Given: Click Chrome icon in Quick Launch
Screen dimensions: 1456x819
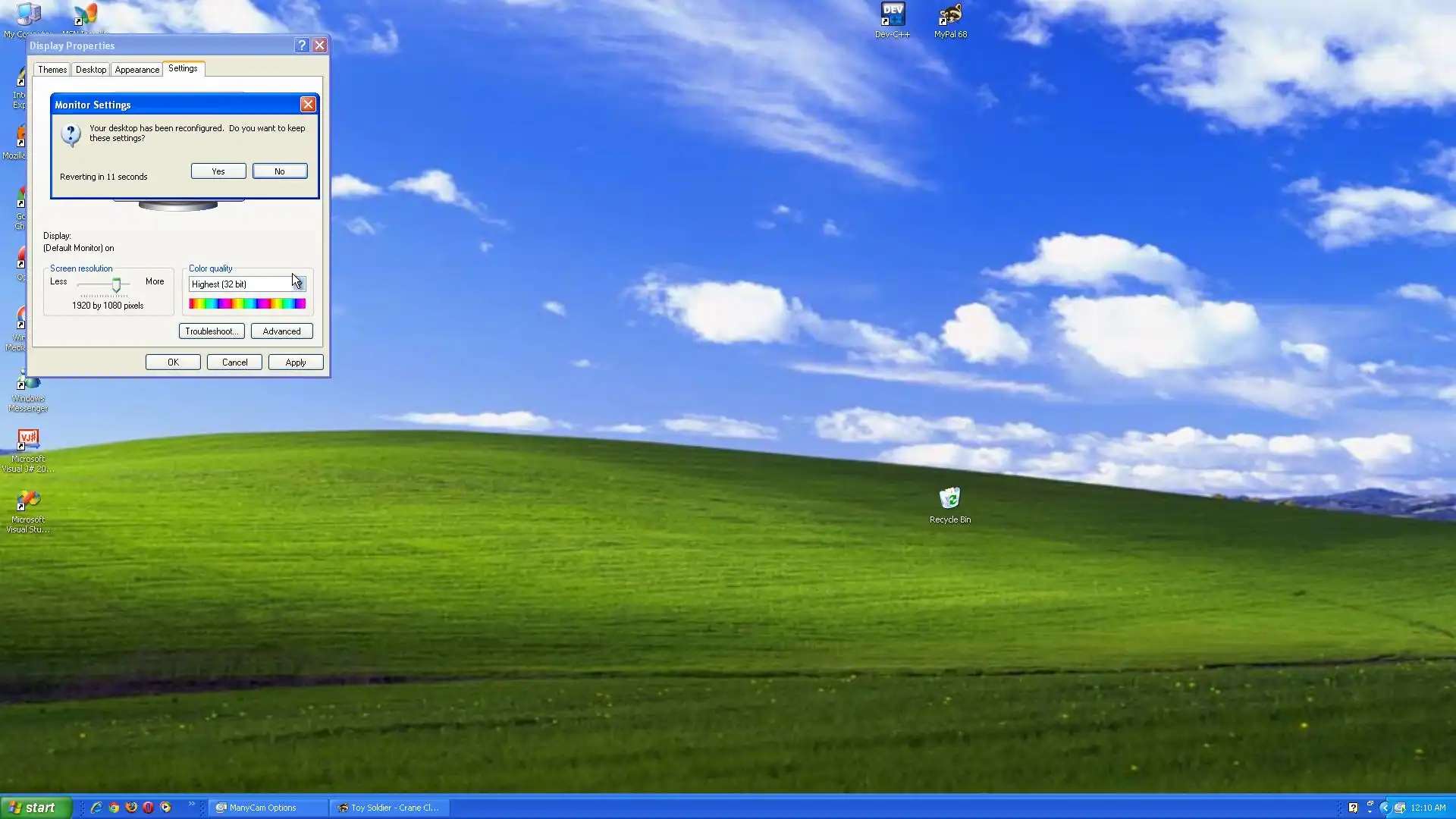Looking at the screenshot, I should point(114,808).
